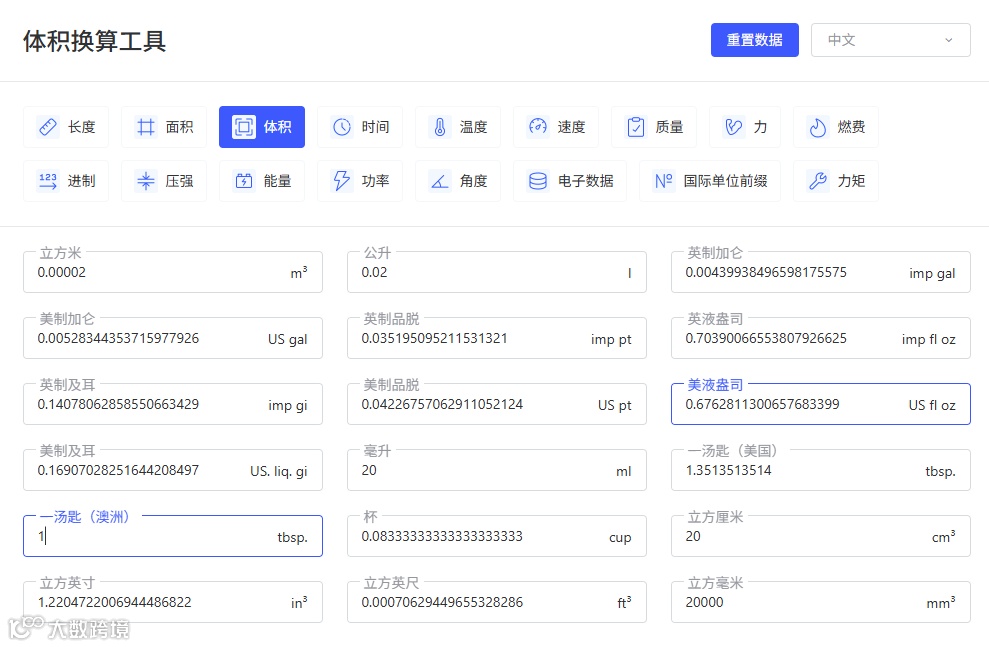Switch to the 面积 category tab

click(163, 127)
